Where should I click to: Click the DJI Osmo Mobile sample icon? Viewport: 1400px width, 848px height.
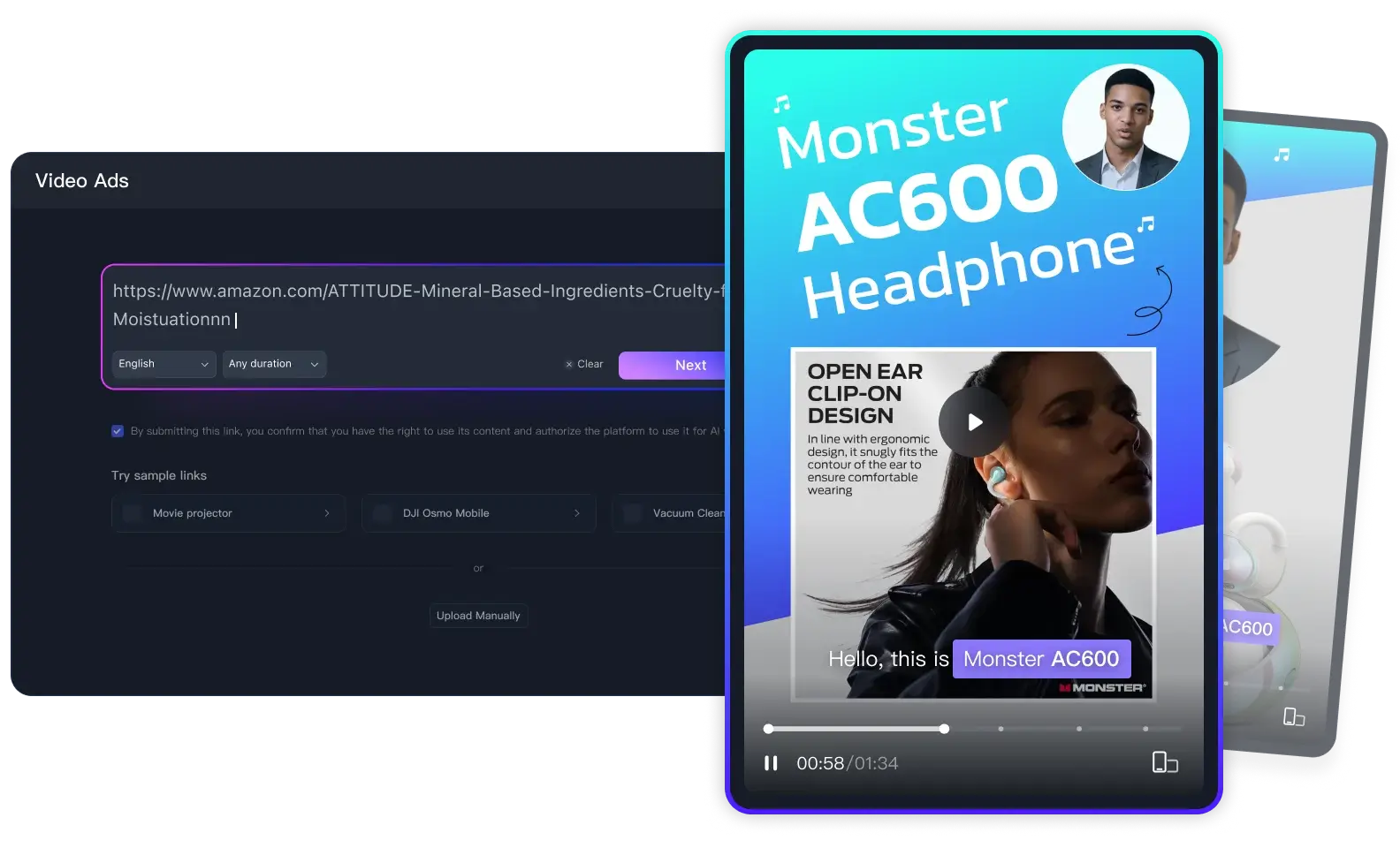pyautogui.click(x=383, y=513)
